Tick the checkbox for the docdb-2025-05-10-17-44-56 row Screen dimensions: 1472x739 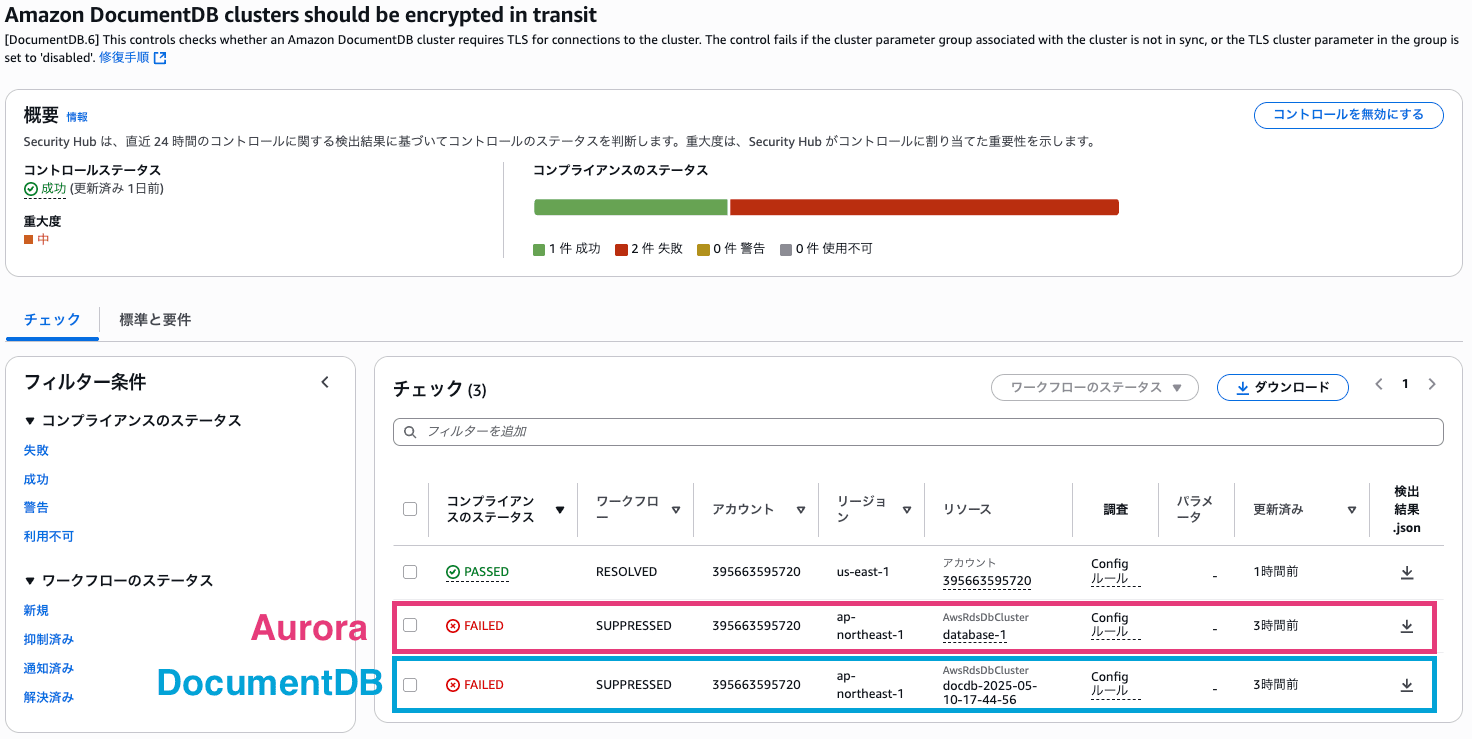click(410, 685)
